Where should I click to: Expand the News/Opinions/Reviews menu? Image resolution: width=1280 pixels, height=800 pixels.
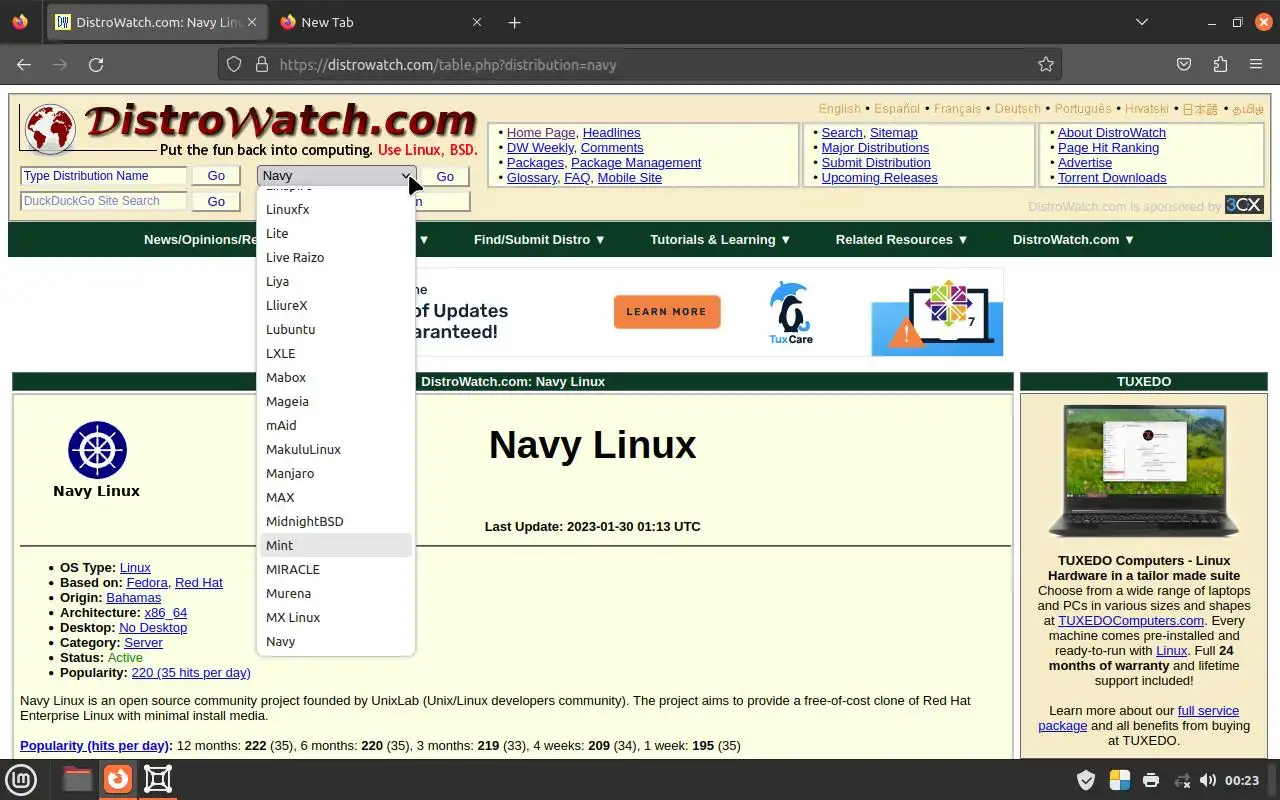[200, 240]
